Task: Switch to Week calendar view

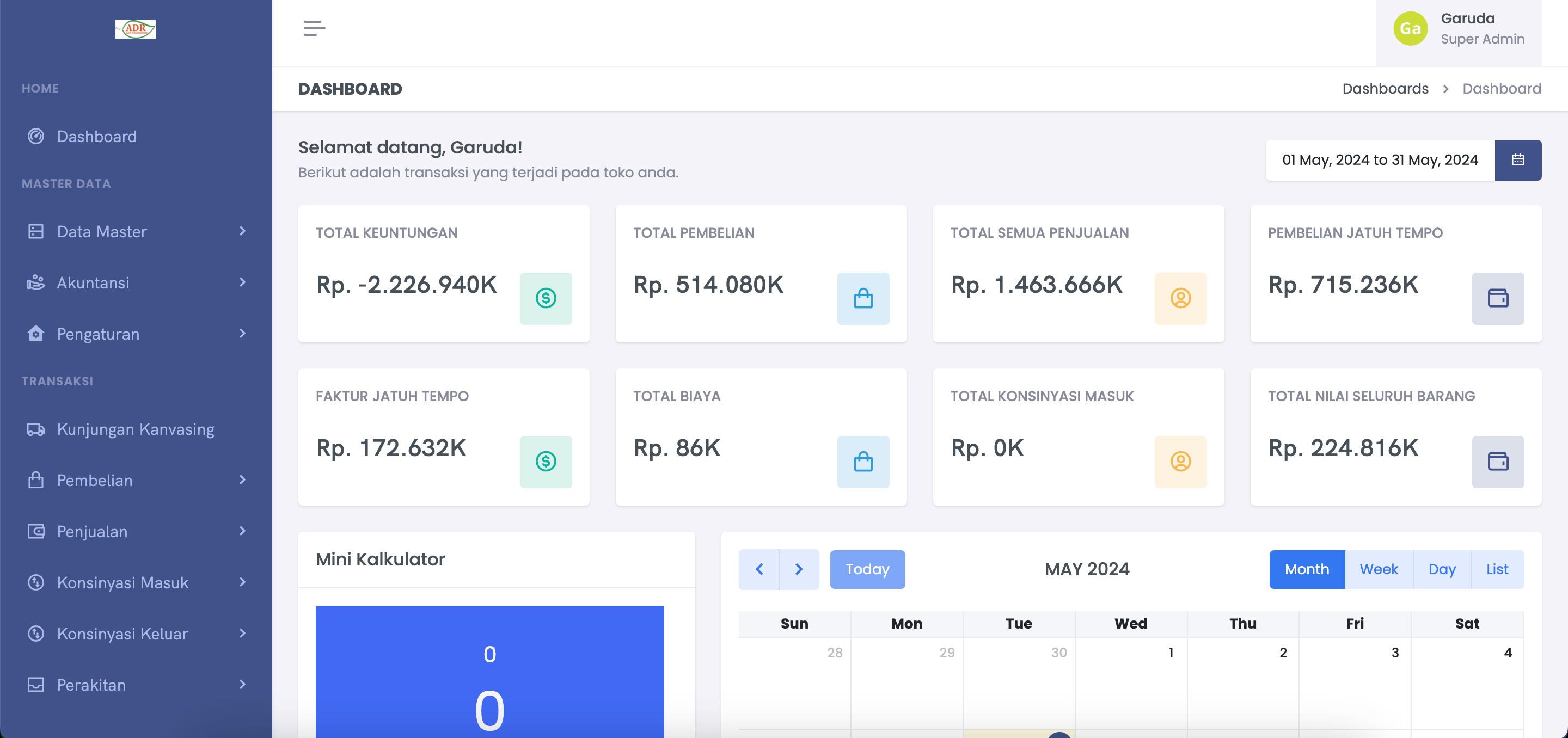Action: click(x=1378, y=569)
